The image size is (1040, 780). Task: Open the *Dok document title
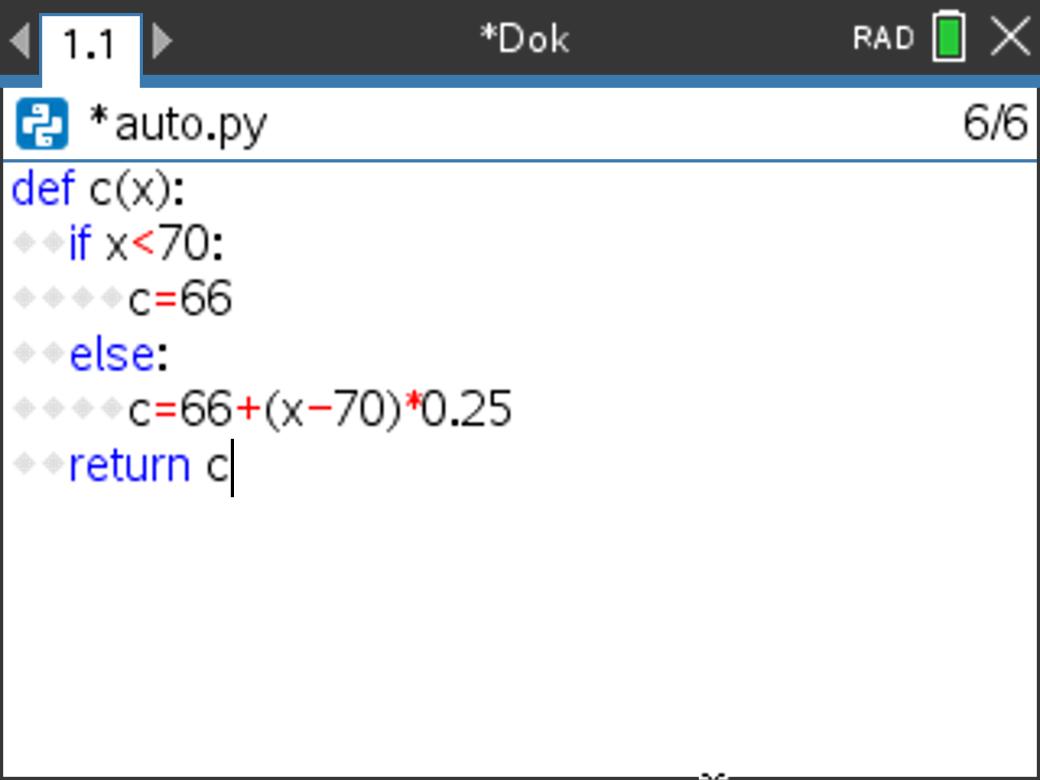[x=524, y=39]
